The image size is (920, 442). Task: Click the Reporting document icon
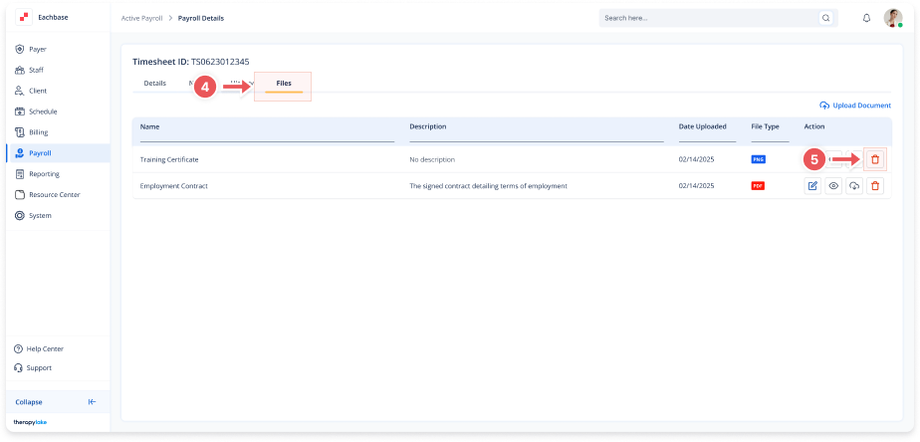tap(19, 174)
